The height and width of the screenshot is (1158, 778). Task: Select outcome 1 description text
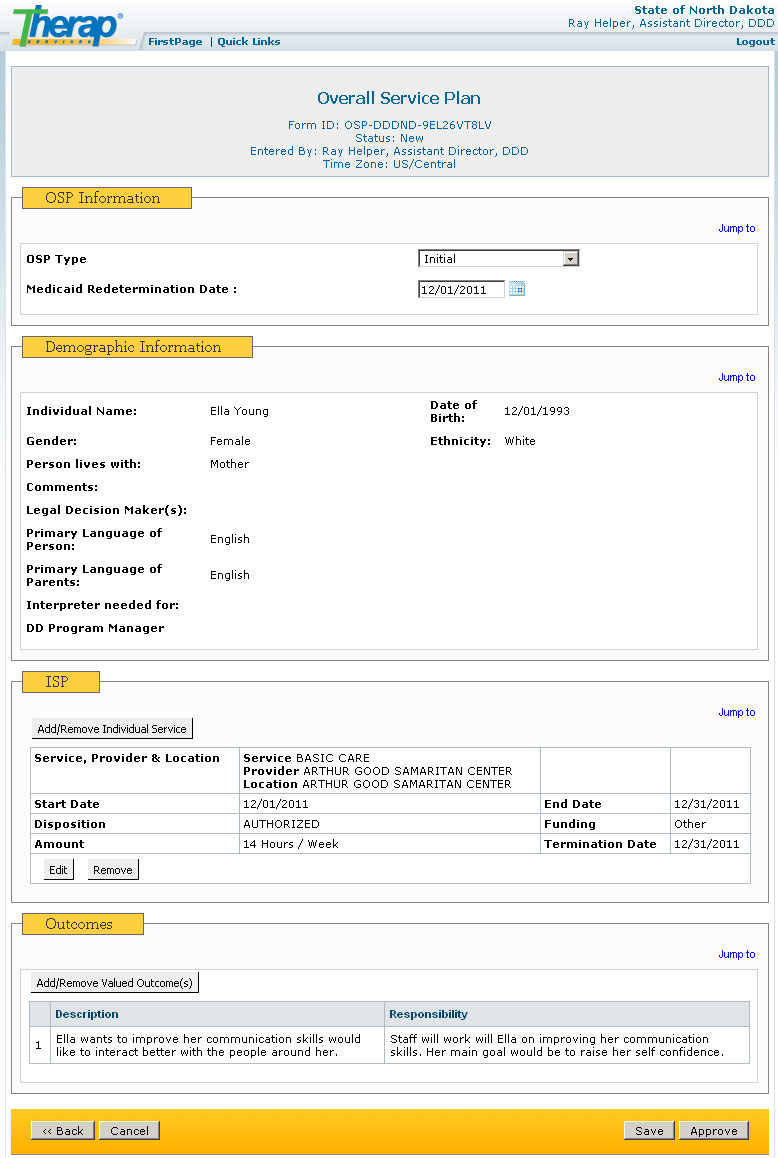click(208, 1046)
